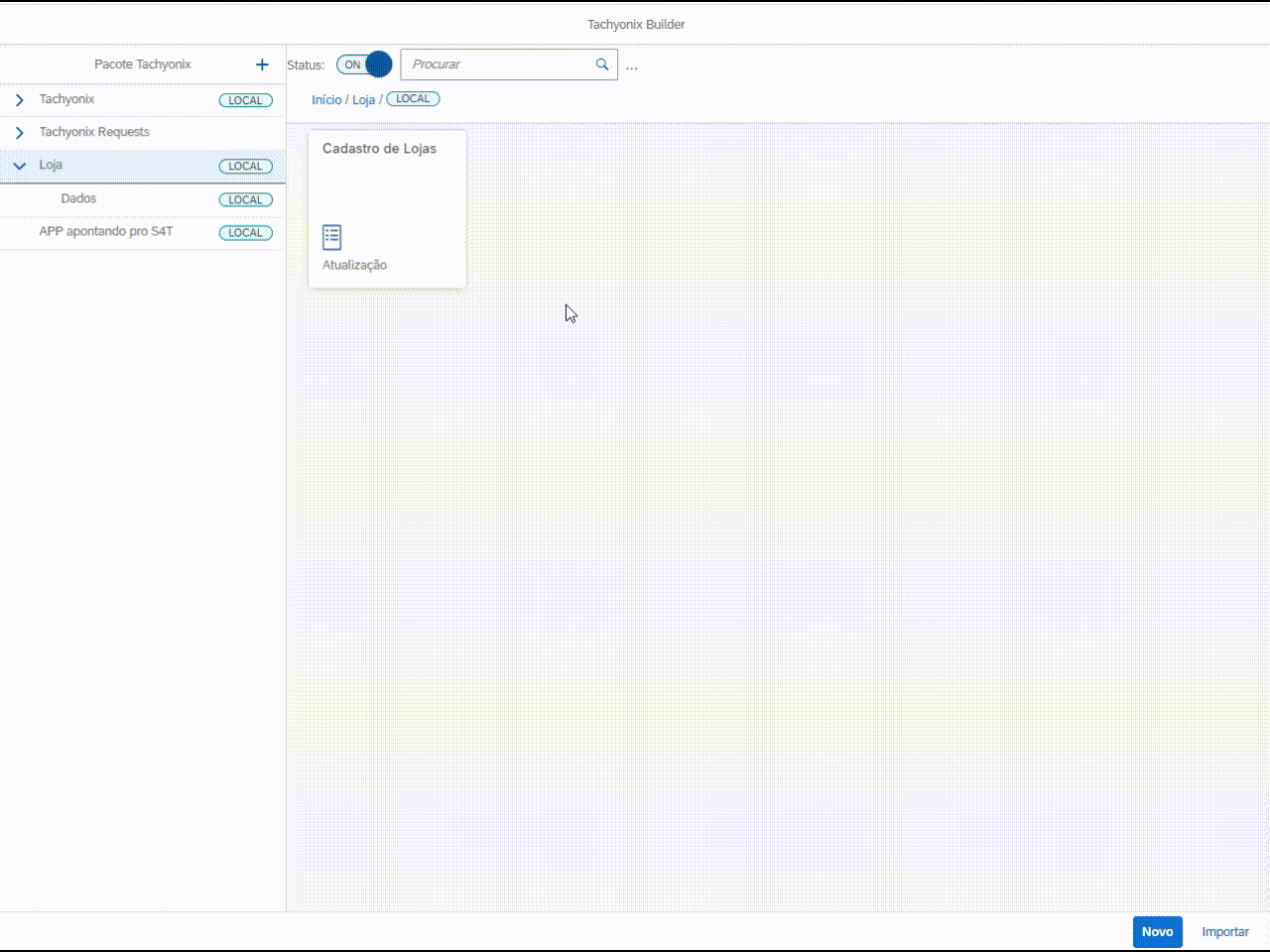Click LOCAL badge on Dados row
Viewport: 1270px width, 952px height.
[x=245, y=199]
